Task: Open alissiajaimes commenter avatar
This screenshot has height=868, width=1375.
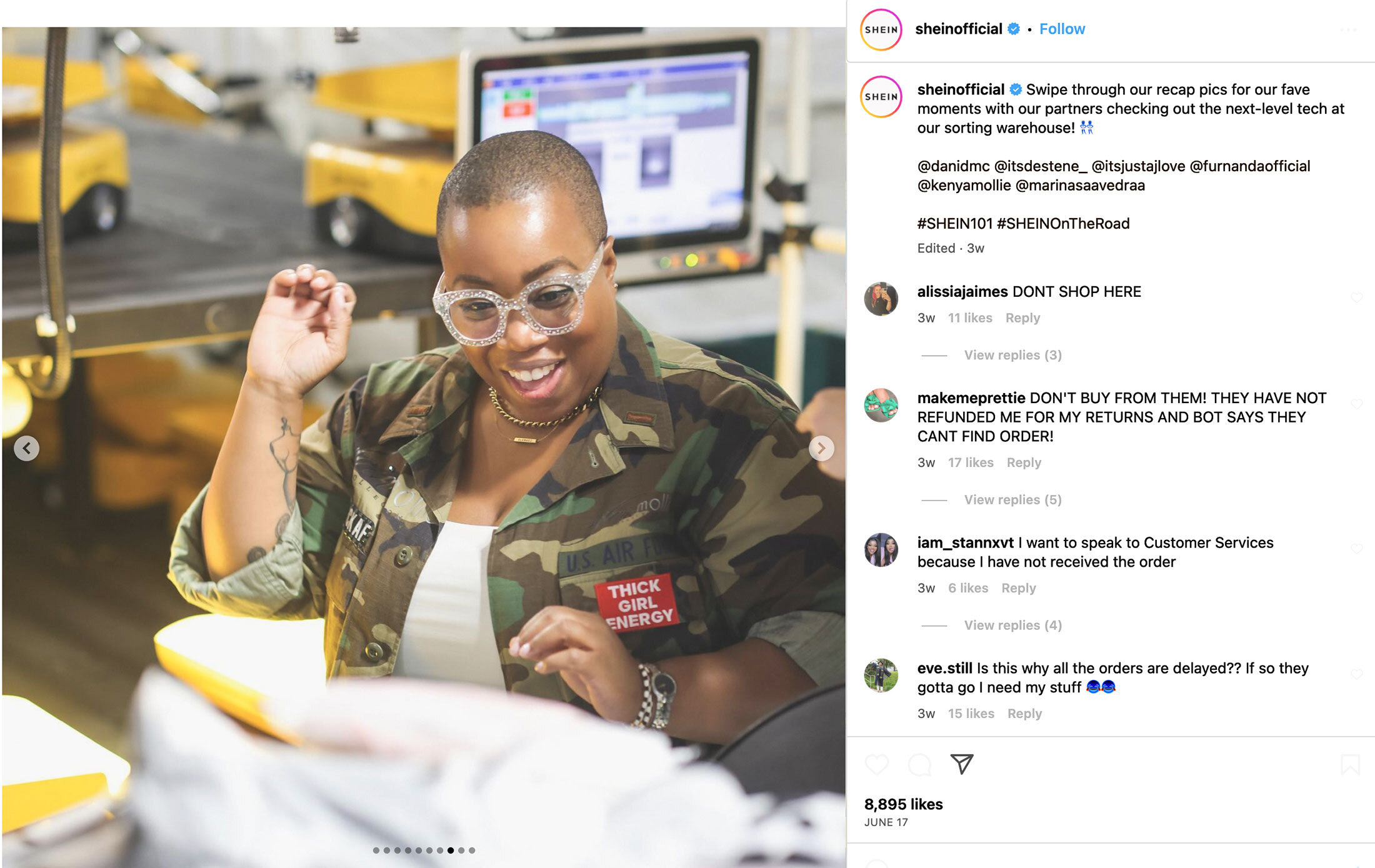Action: pos(881,299)
